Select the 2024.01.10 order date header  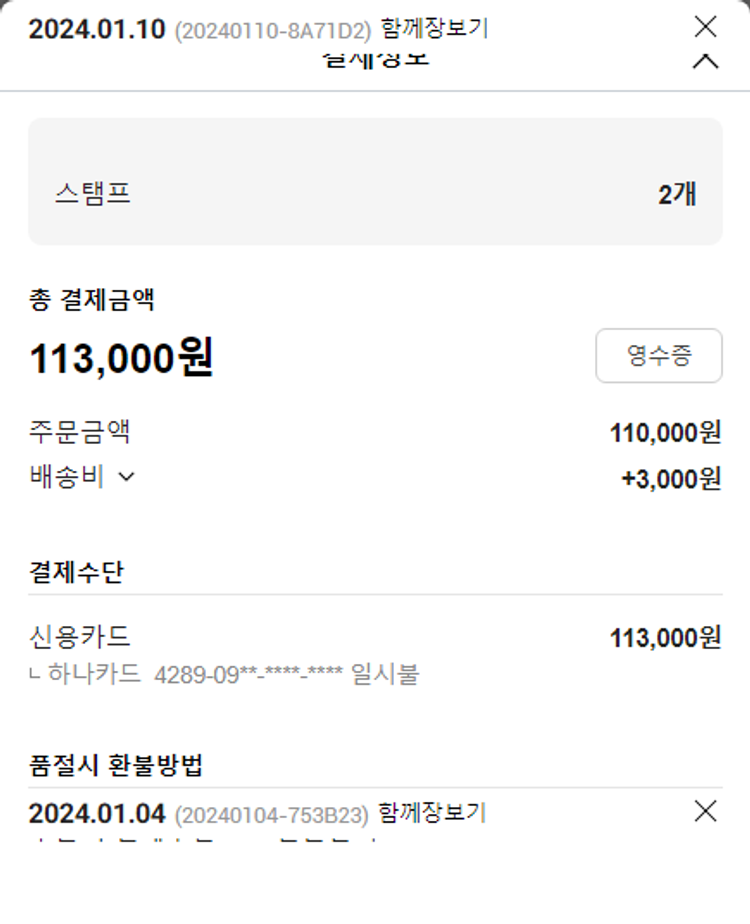pos(96,29)
